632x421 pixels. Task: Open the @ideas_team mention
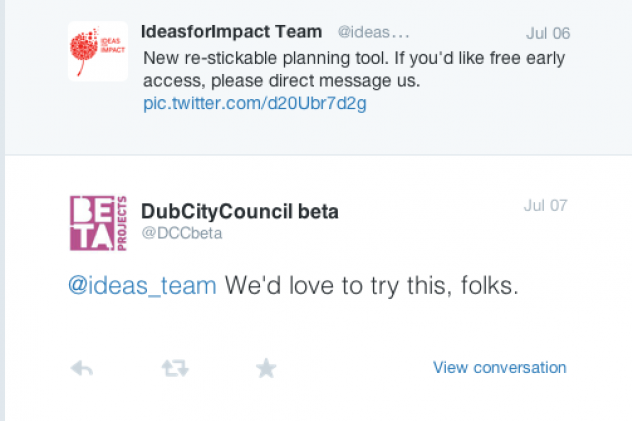(x=142, y=286)
